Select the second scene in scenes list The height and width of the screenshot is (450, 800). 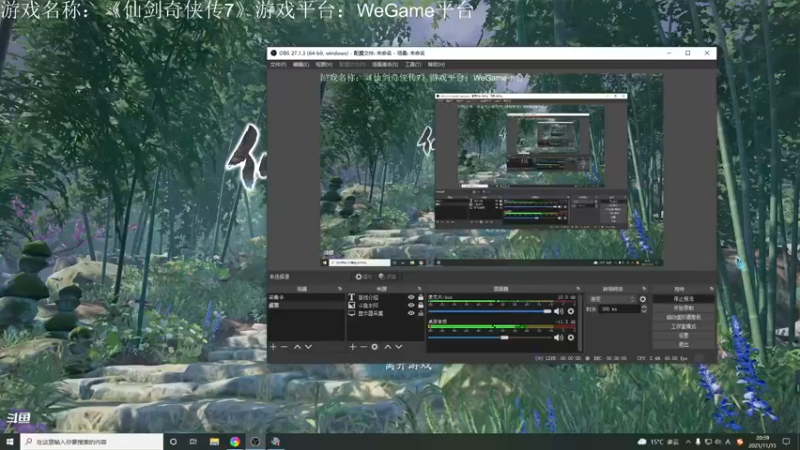coord(306,305)
